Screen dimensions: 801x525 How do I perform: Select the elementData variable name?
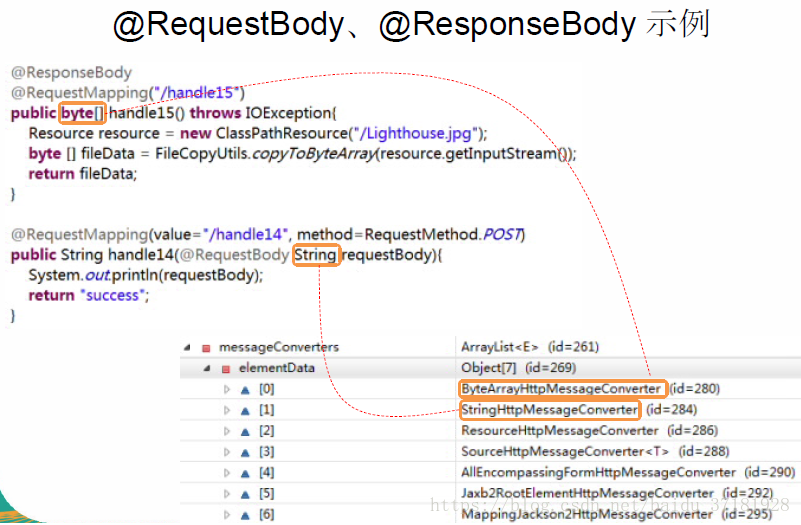277,368
